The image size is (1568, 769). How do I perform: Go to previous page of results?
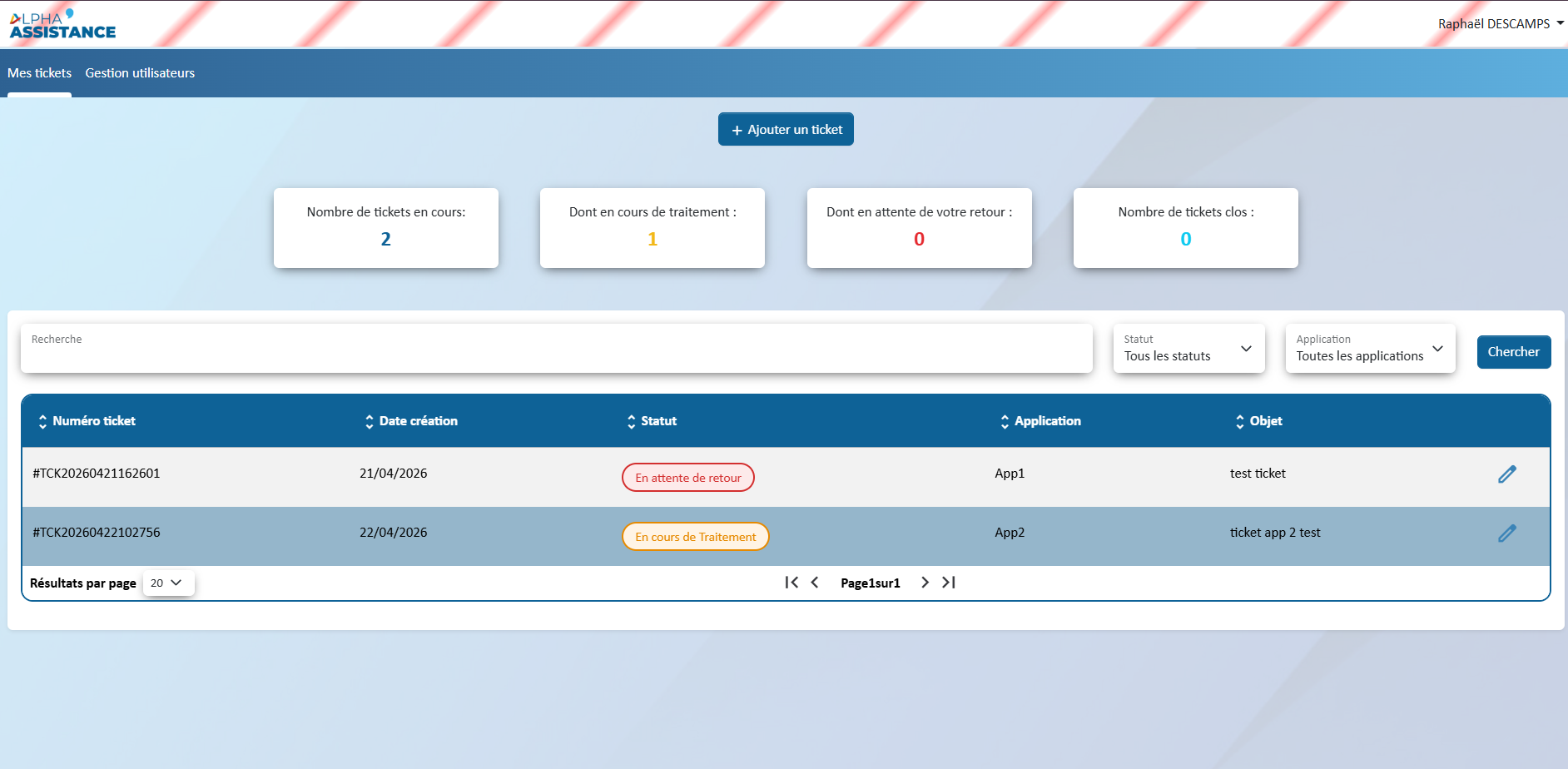point(815,583)
